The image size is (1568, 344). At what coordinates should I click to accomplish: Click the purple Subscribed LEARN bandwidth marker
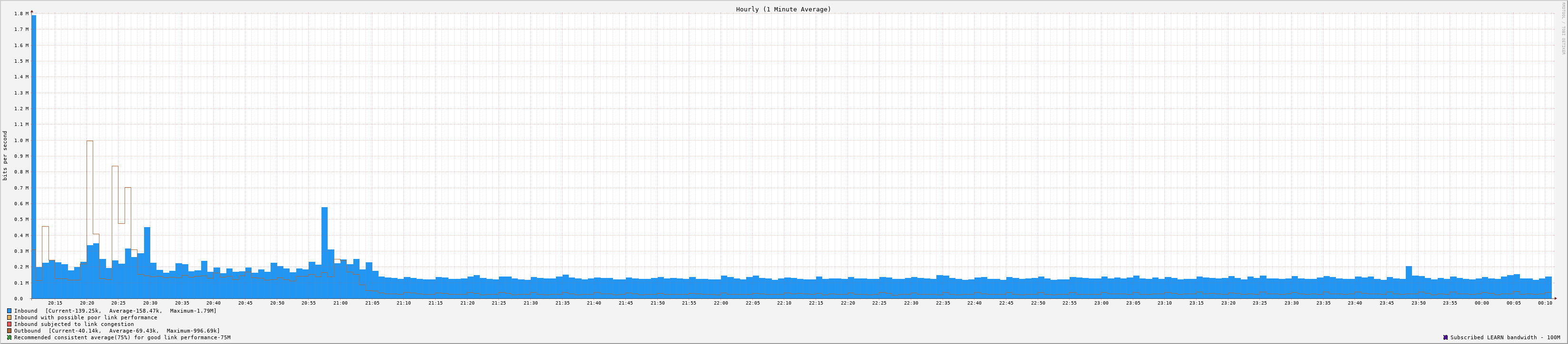coord(1445,337)
